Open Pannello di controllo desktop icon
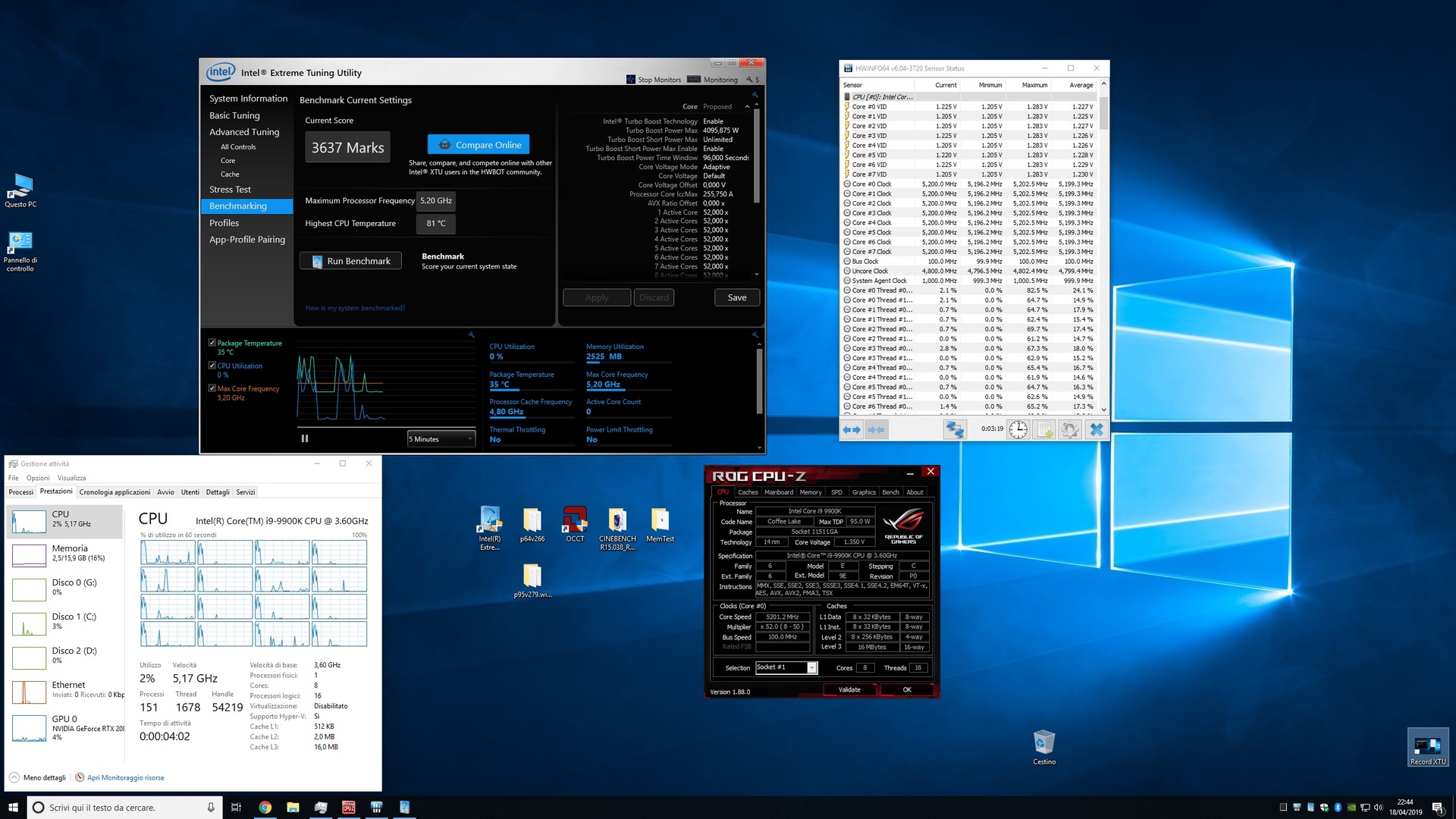The width and height of the screenshot is (1456, 819). point(20,251)
